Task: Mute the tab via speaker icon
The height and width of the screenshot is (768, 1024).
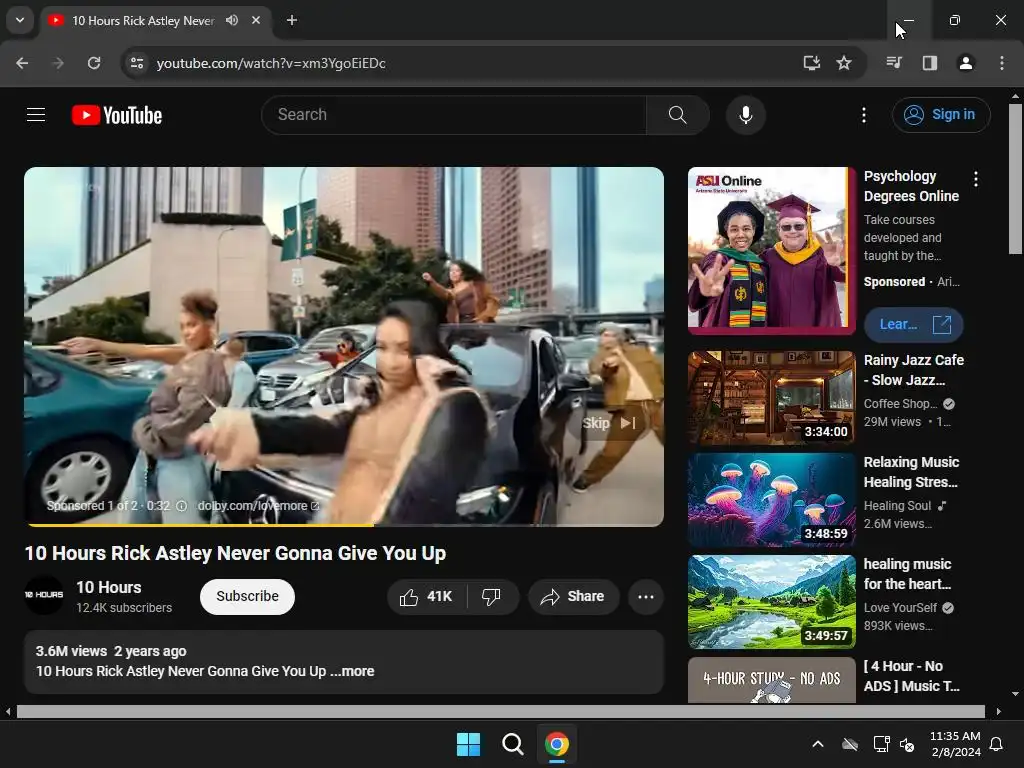Action: [232, 20]
